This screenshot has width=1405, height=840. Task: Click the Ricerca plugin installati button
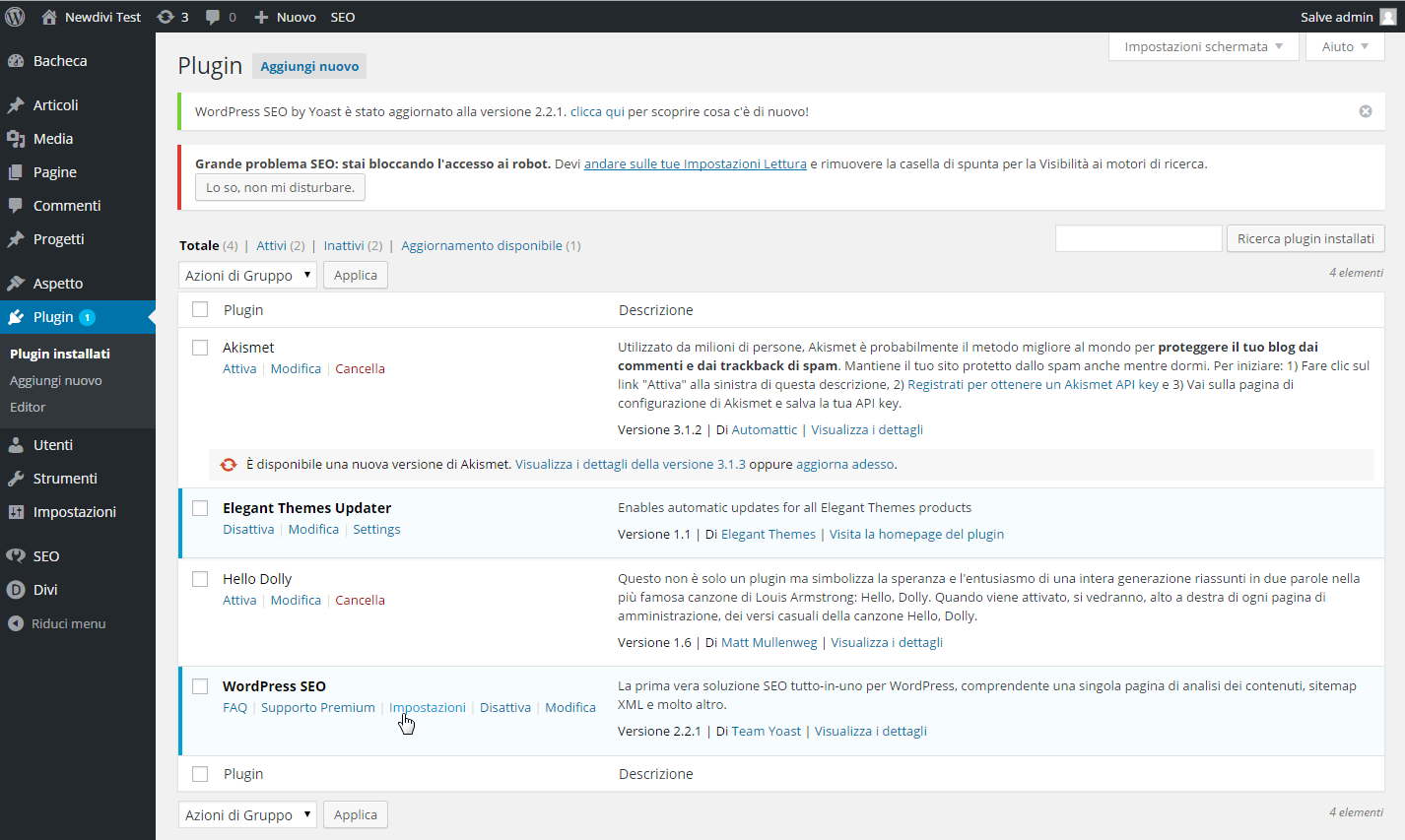coord(1305,238)
